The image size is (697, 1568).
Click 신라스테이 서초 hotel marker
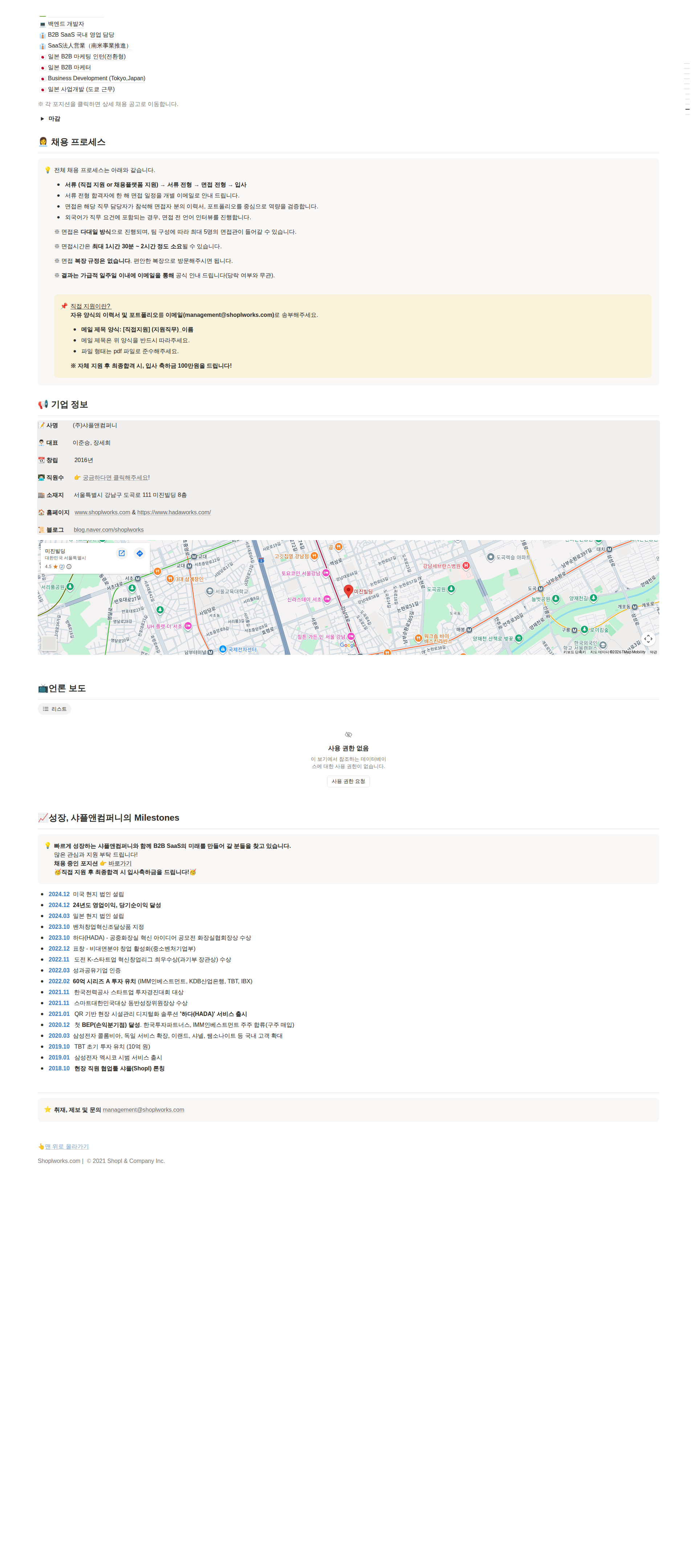pyautogui.click(x=327, y=599)
